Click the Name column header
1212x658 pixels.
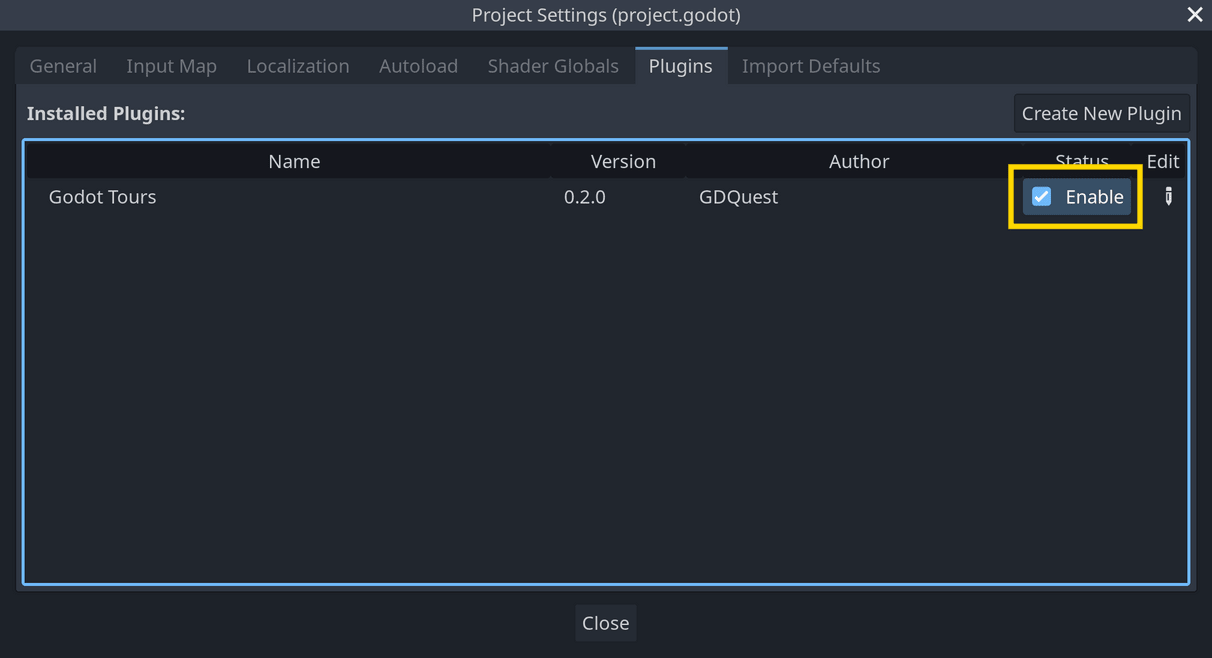(x=294, y=161)
